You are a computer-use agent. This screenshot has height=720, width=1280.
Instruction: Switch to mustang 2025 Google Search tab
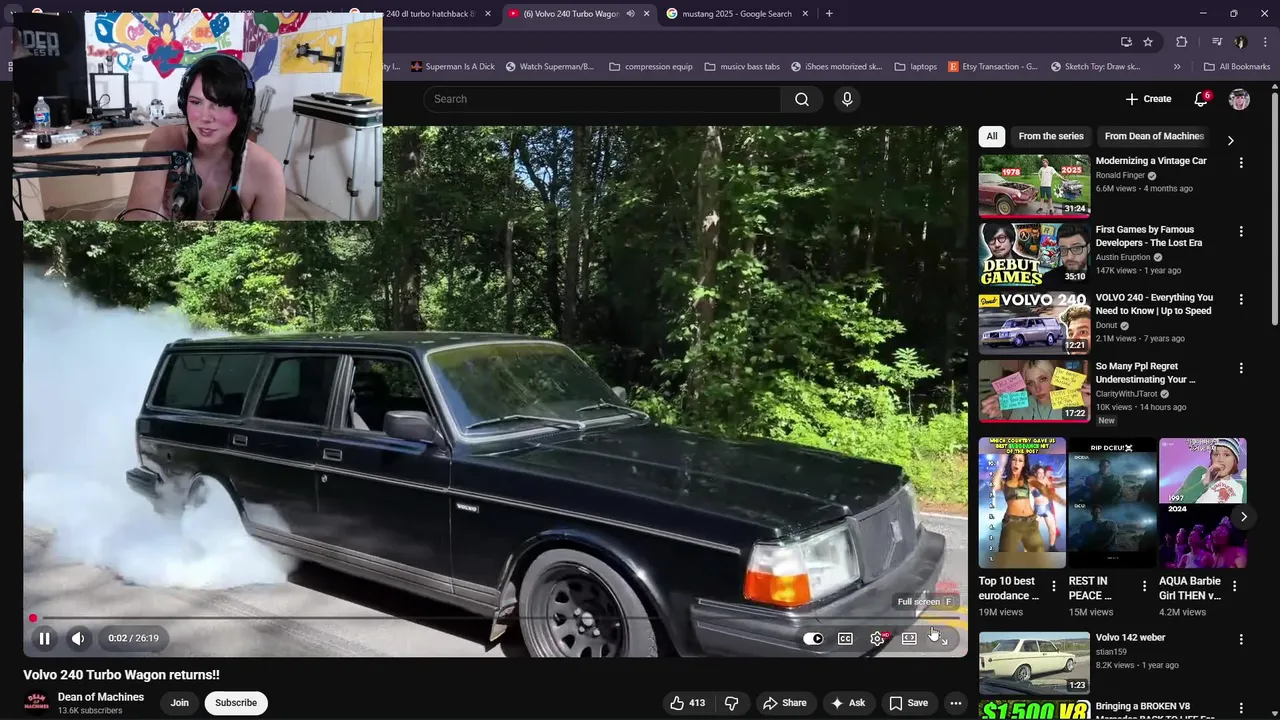737,14
